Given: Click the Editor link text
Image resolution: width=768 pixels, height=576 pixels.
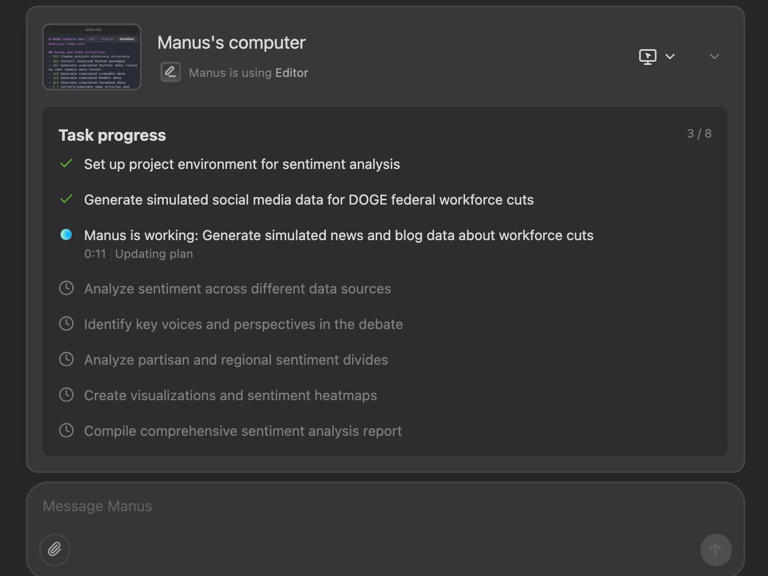Looking at the screenshot, I should (x=291, y=73).
